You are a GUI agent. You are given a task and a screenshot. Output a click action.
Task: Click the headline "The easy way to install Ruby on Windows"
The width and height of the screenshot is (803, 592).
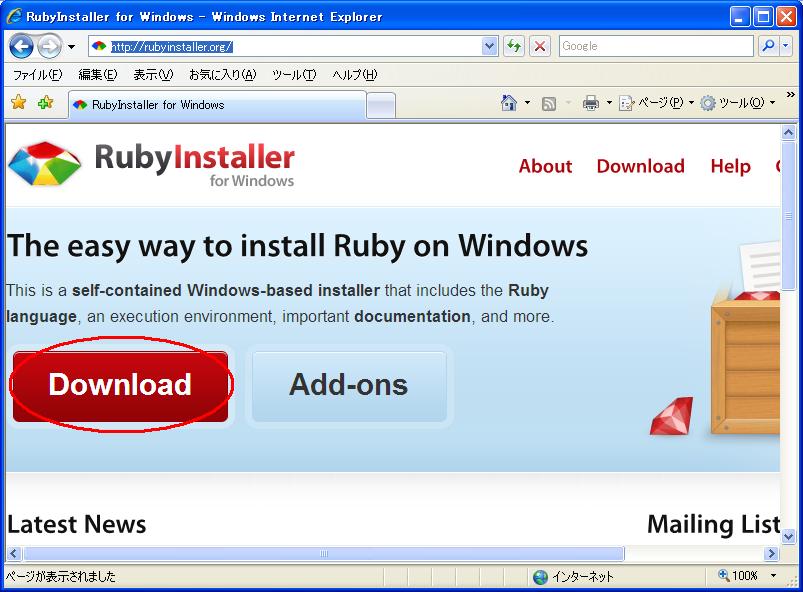click(298, 246)
